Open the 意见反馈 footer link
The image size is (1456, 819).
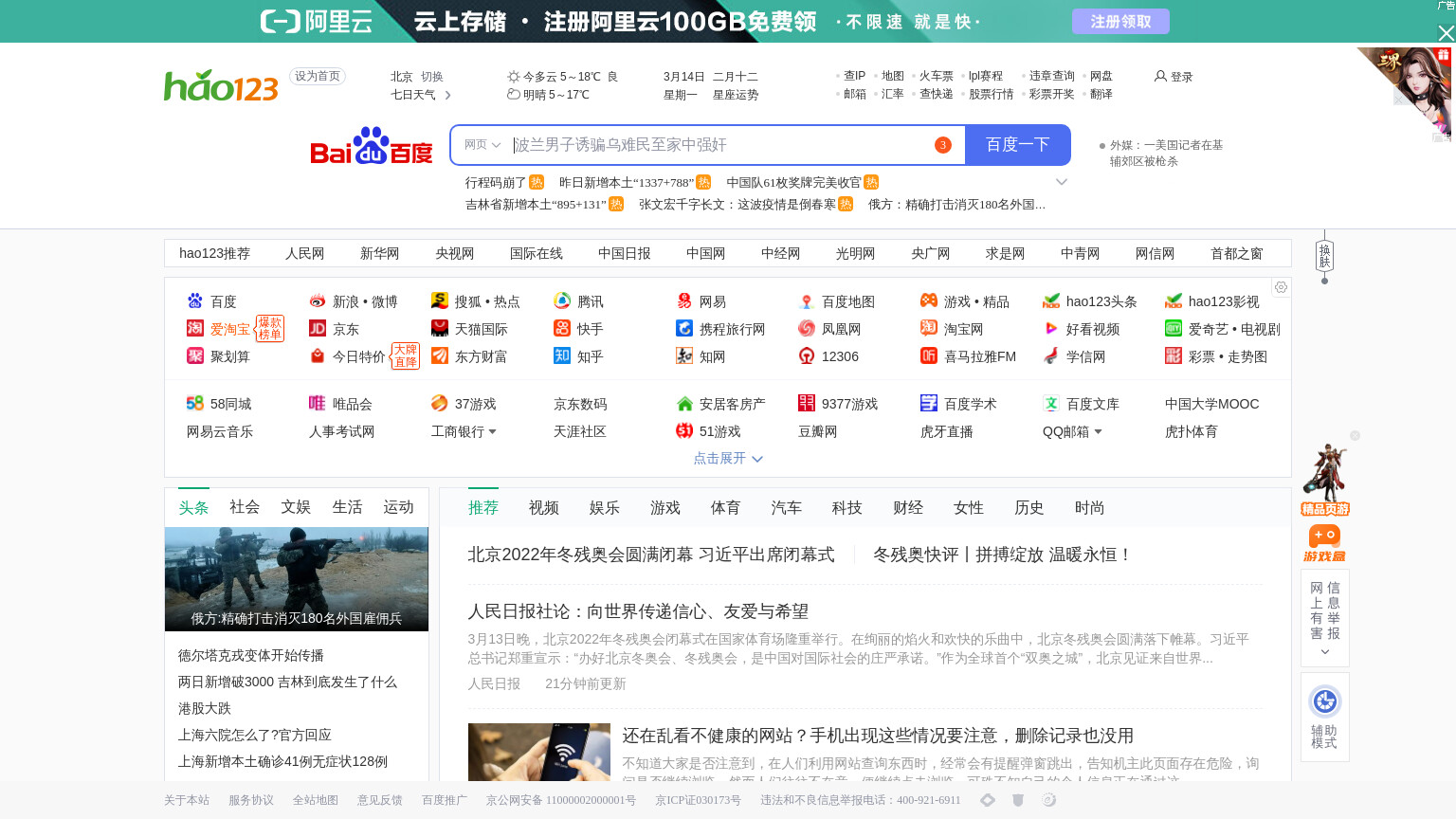coord(380,800)
